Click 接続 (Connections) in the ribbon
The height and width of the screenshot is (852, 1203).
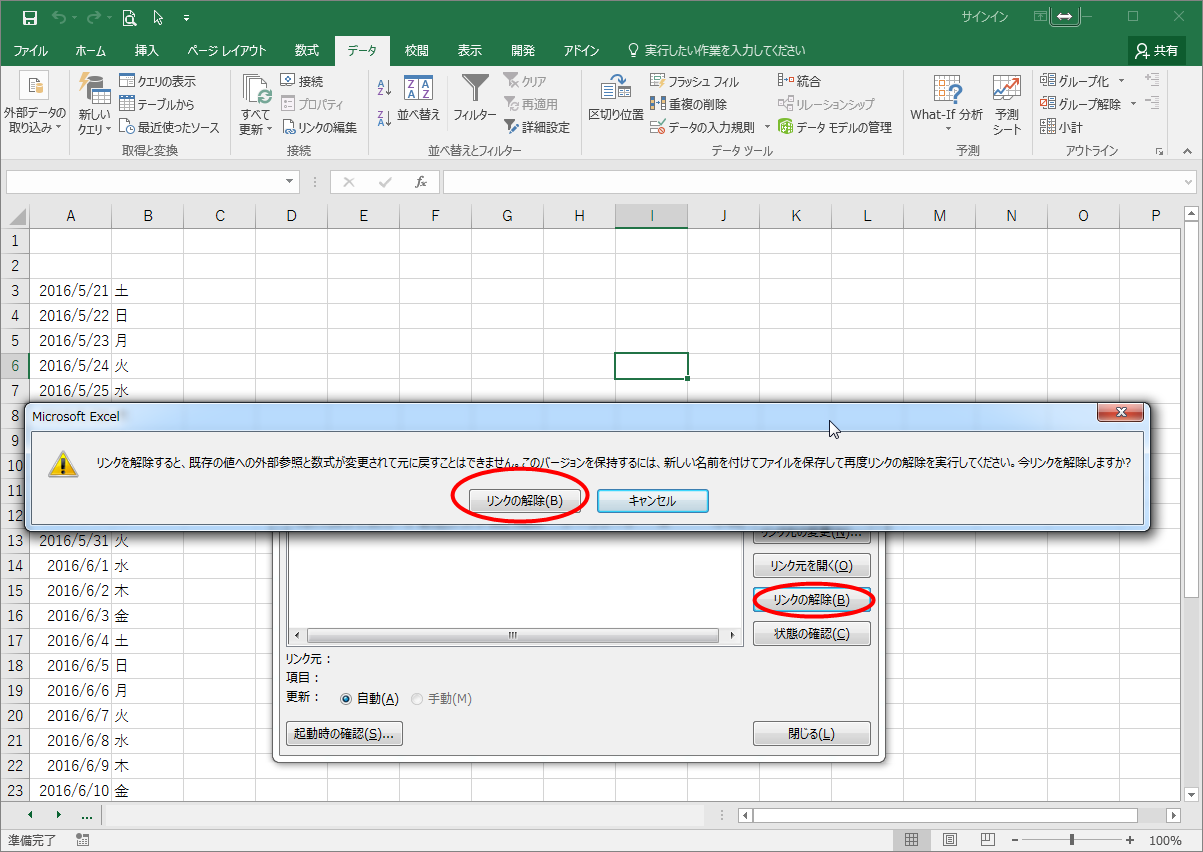302,81
